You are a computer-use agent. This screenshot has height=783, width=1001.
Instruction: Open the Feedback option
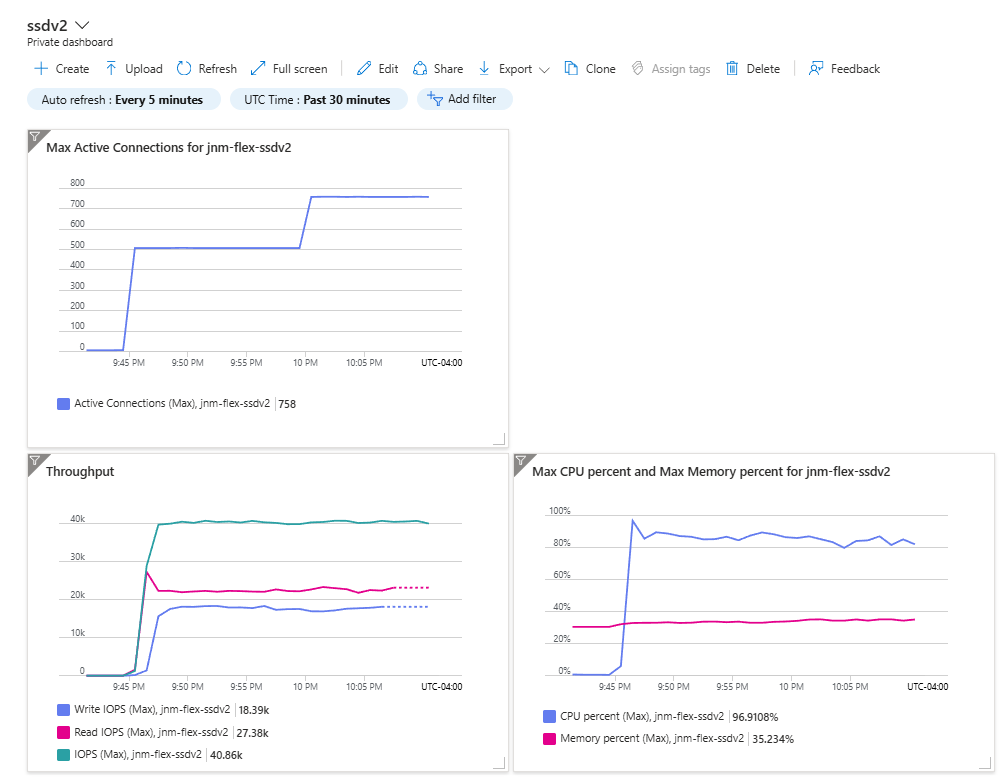[x=844, y=69]
